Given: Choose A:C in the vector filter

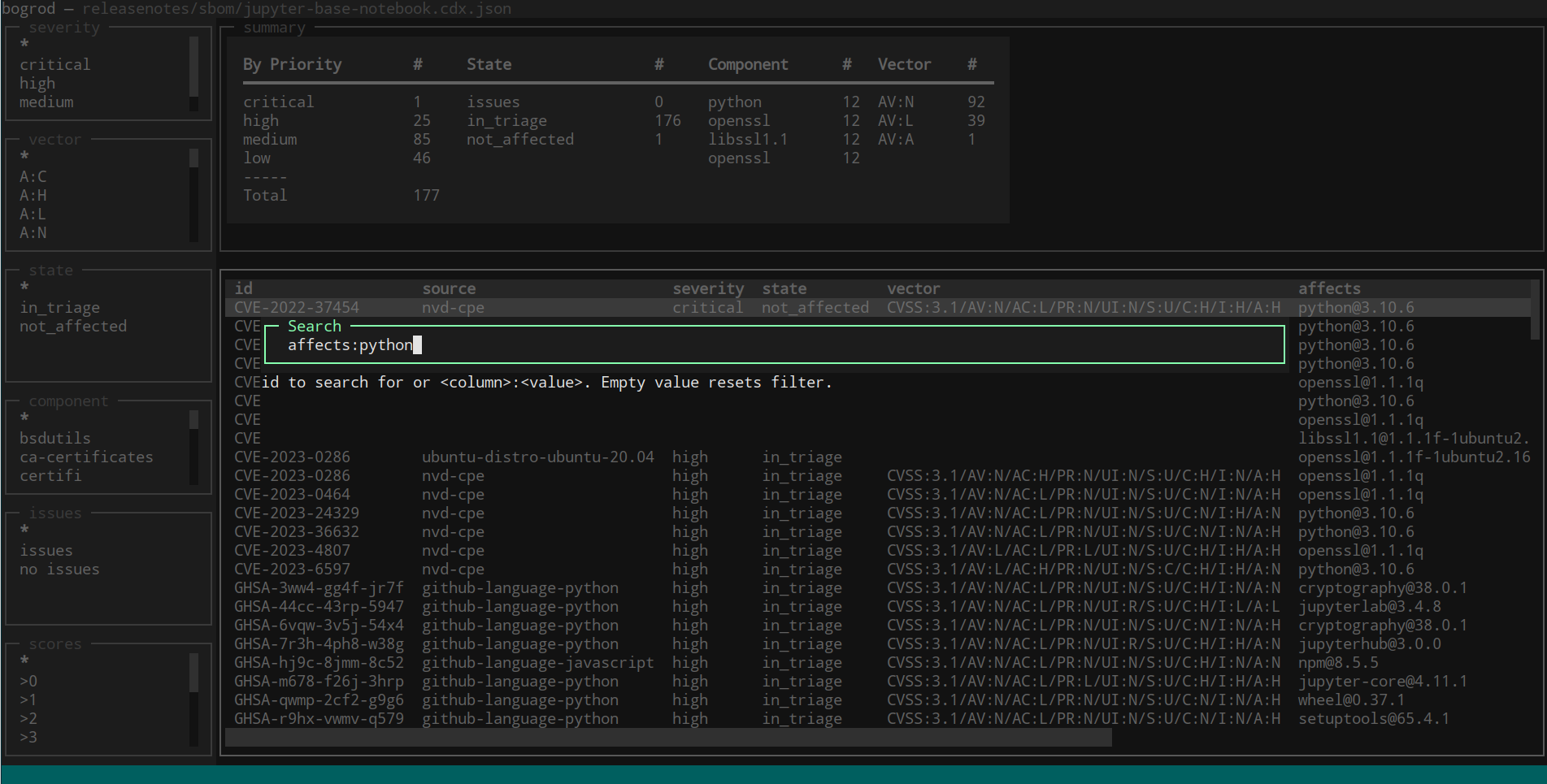Looking at the screenshot, I should tap(33, 176).
